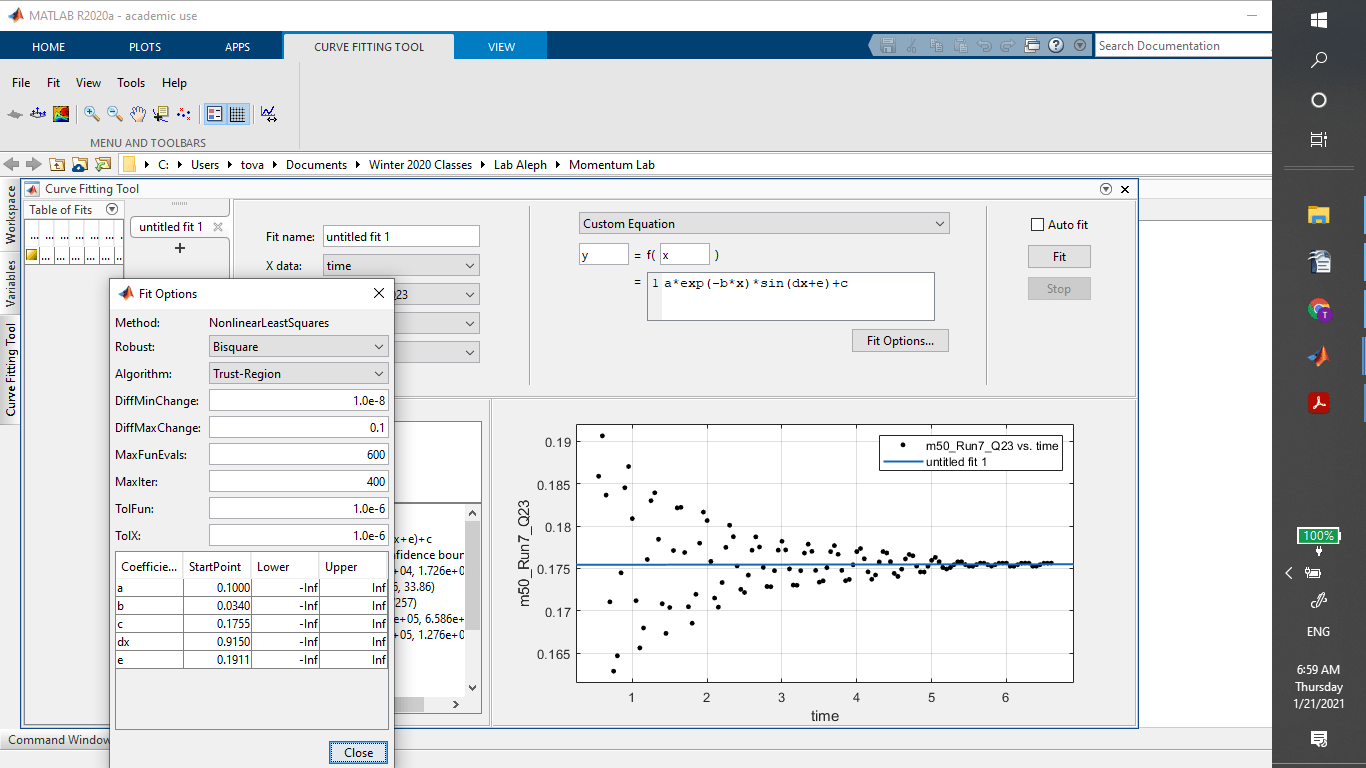Select the Zoom Out tool
Viewport: 1366px width, 768px height.
pos(113,113)
